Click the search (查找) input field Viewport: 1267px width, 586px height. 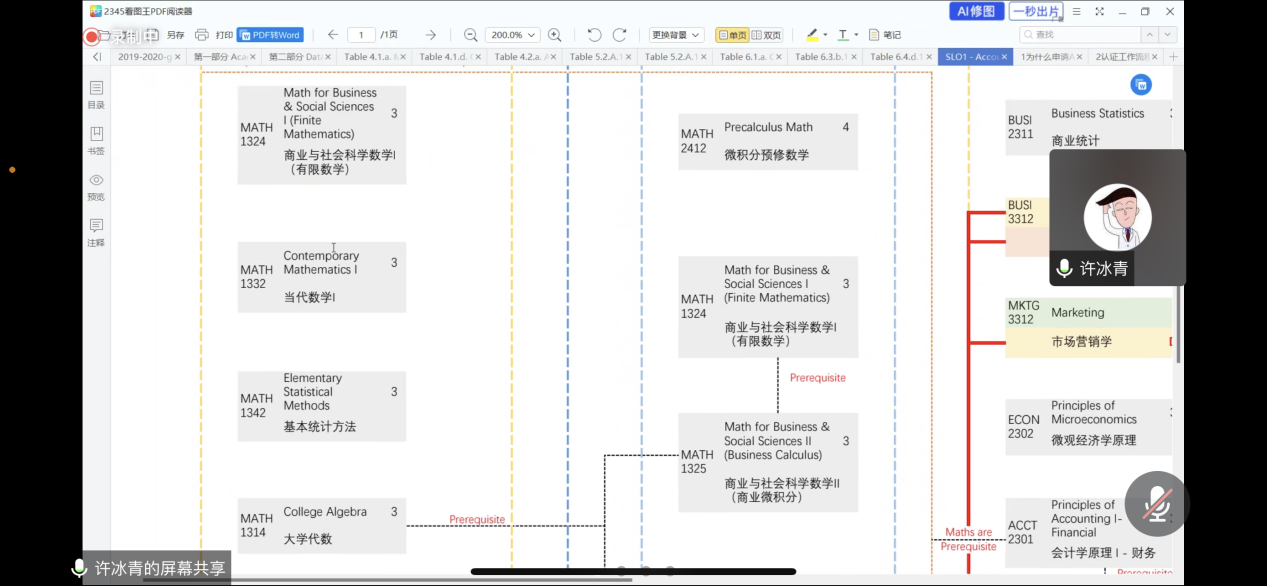tap(1090, 35)
